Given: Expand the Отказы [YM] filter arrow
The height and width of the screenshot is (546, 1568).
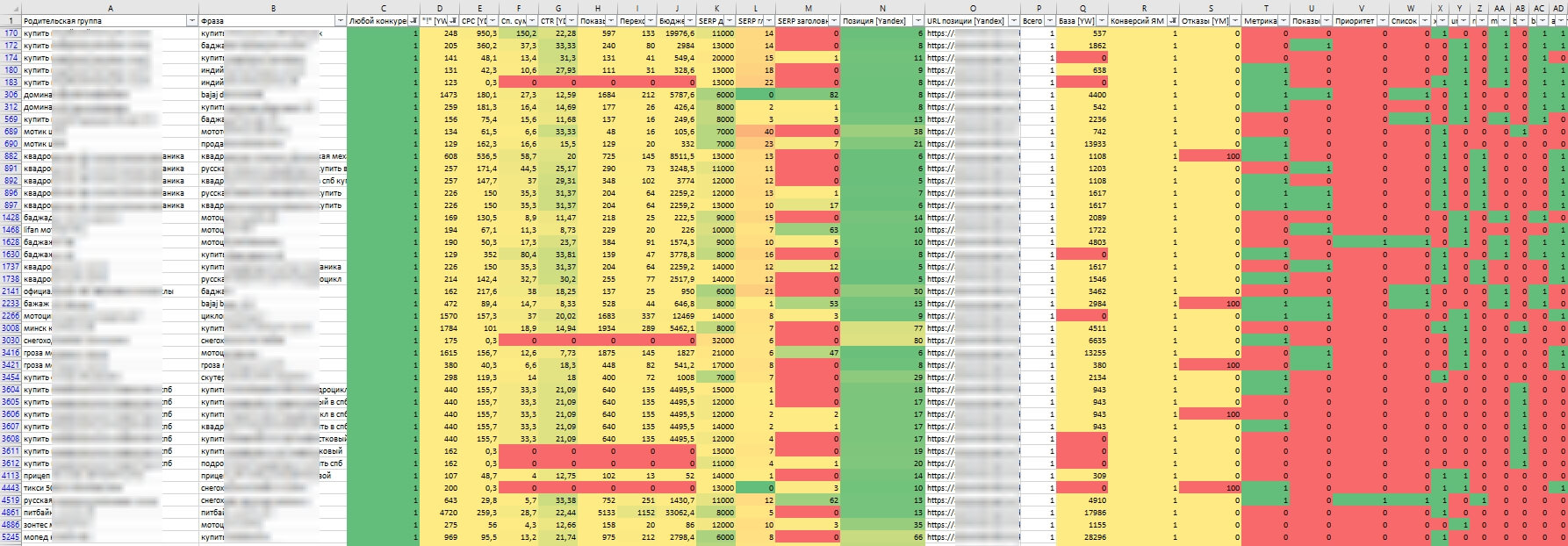Looking at the screenshot, I should tap(1236, 21).
